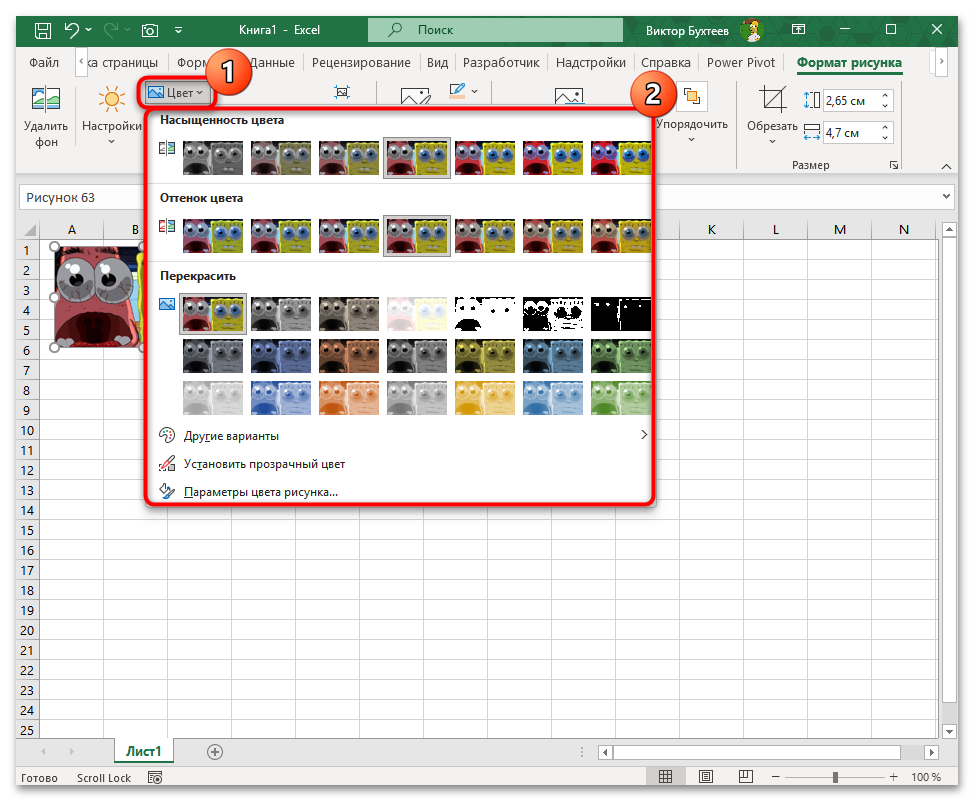Apply the dark blue recolor thumbnail
The height and width of the screenshot is (801, 974).
281,356
